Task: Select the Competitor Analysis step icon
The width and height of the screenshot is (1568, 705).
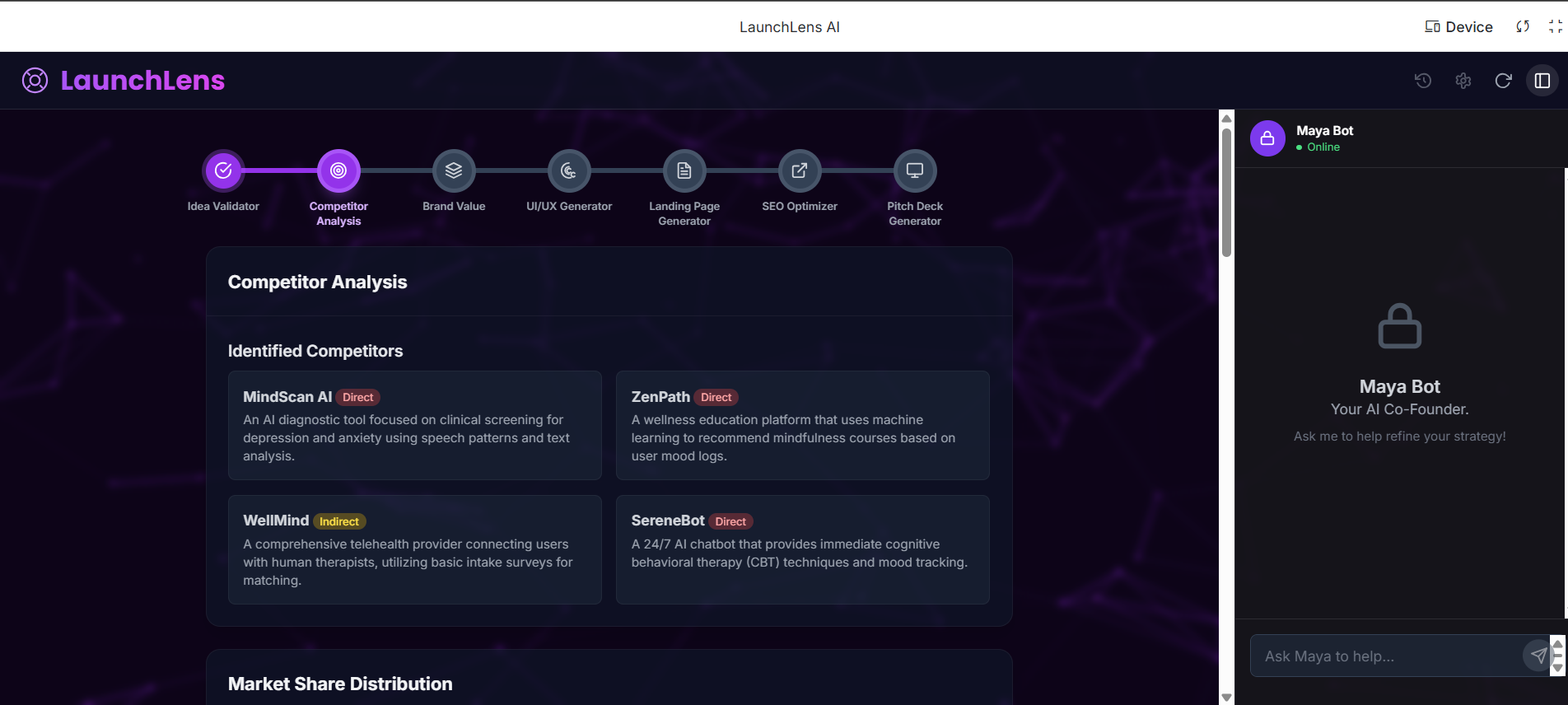Action: 338,170
